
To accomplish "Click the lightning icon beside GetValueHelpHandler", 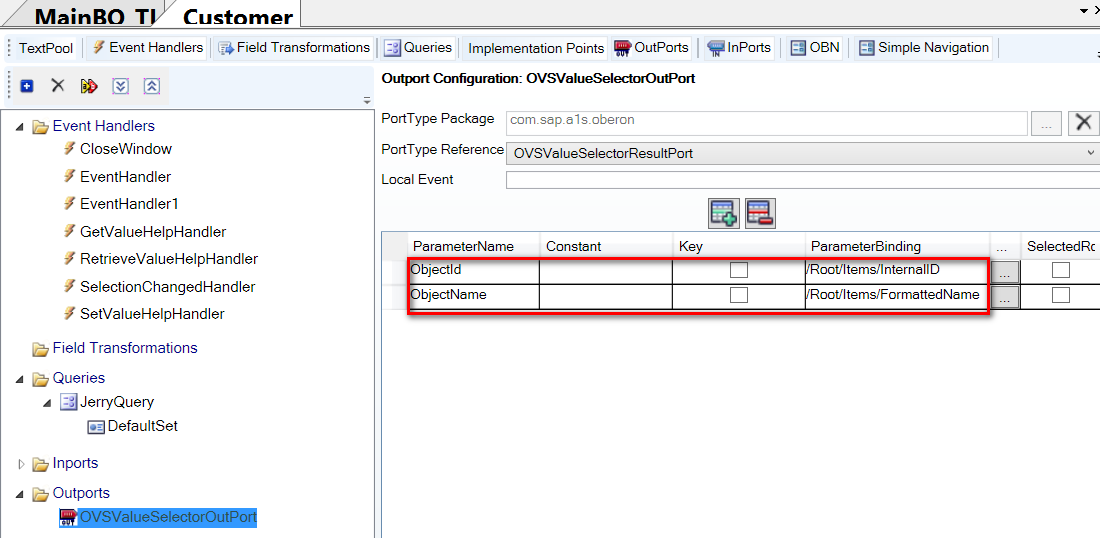I will tap(69, 231).
